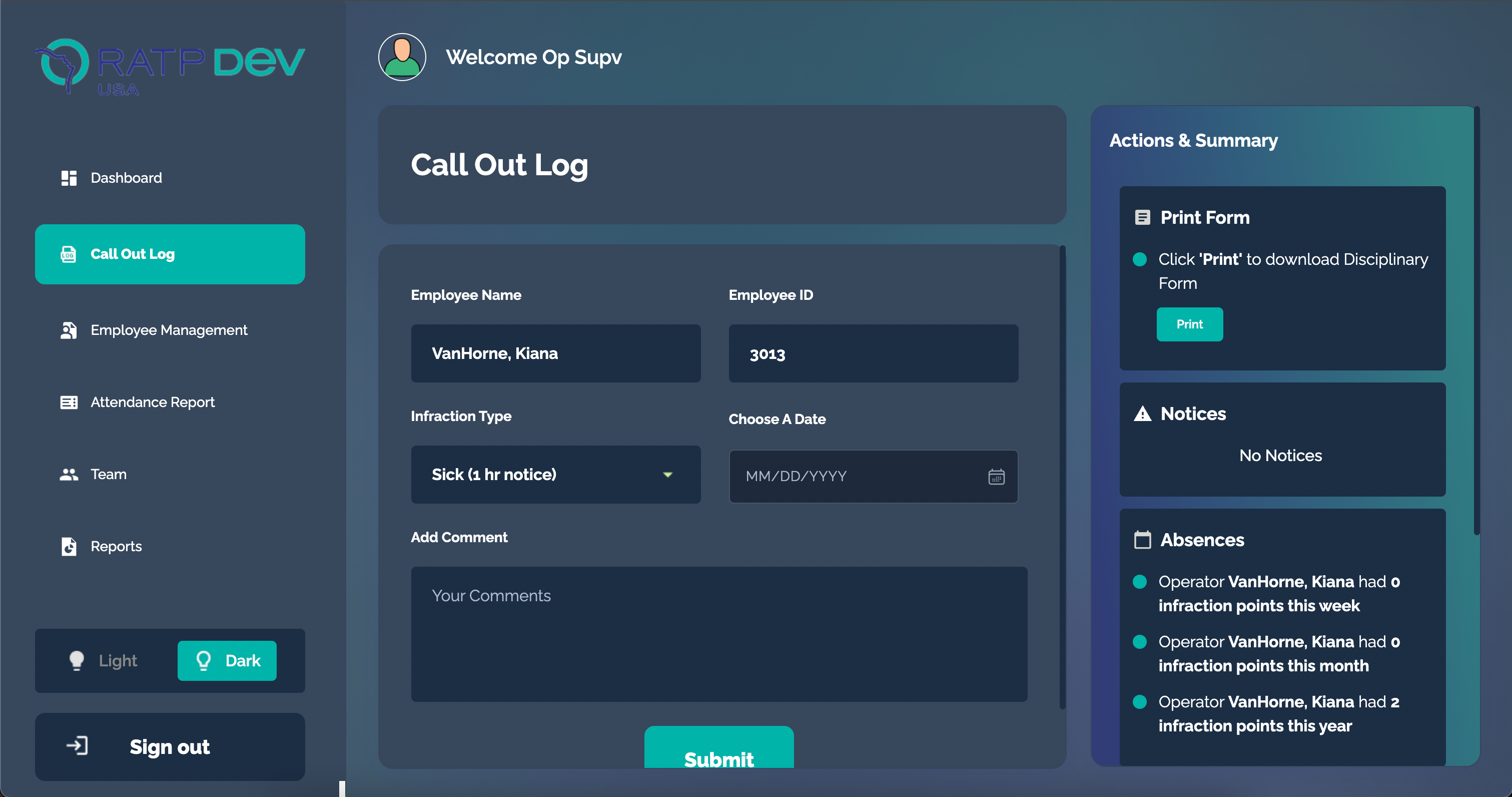Screen dimensions: 1512x797
Task: Switch theme to Light
Action: tap(103, 661)
